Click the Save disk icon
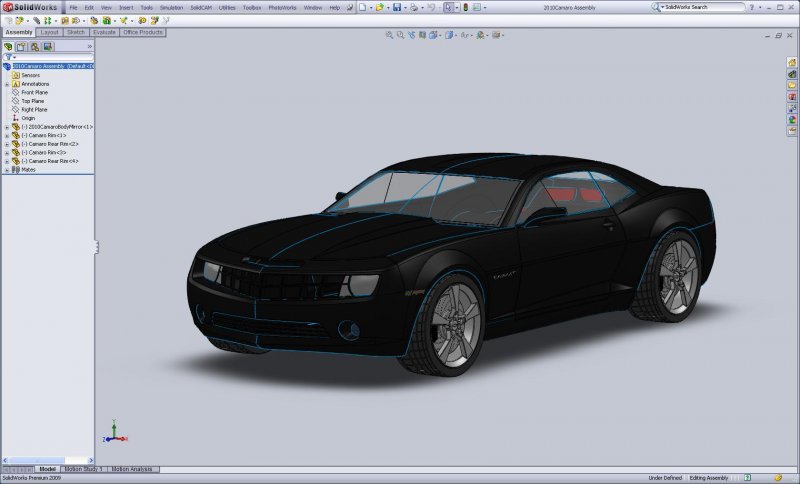This screenshot has width=800, height=484. 396,7
